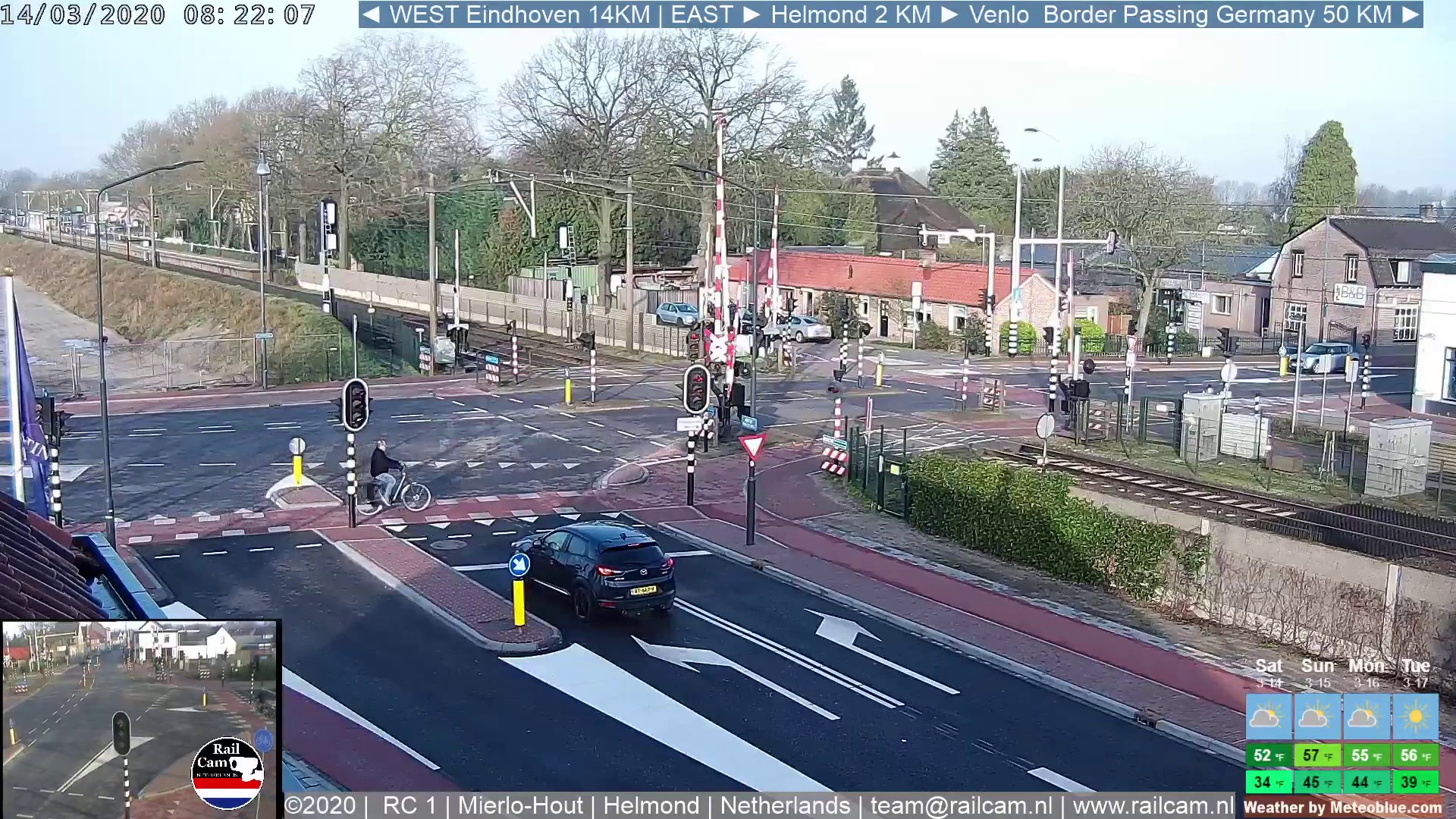Click the arrow between EAST and Helmond

pyautogui.click(x=752, y=14)
